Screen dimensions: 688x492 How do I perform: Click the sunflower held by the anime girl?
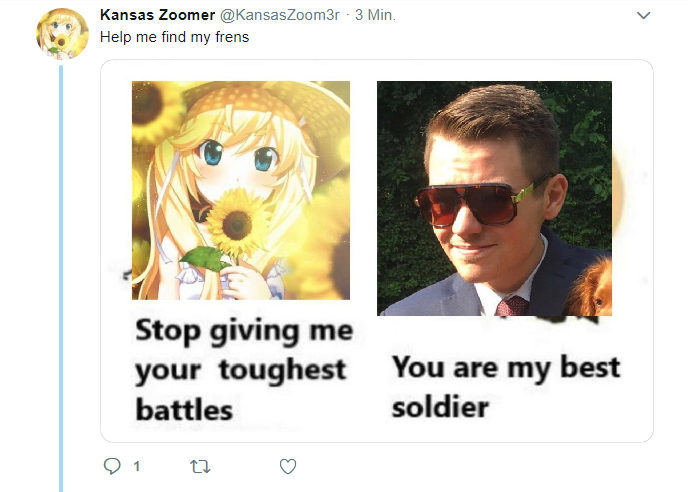click(x=237, y=223)
